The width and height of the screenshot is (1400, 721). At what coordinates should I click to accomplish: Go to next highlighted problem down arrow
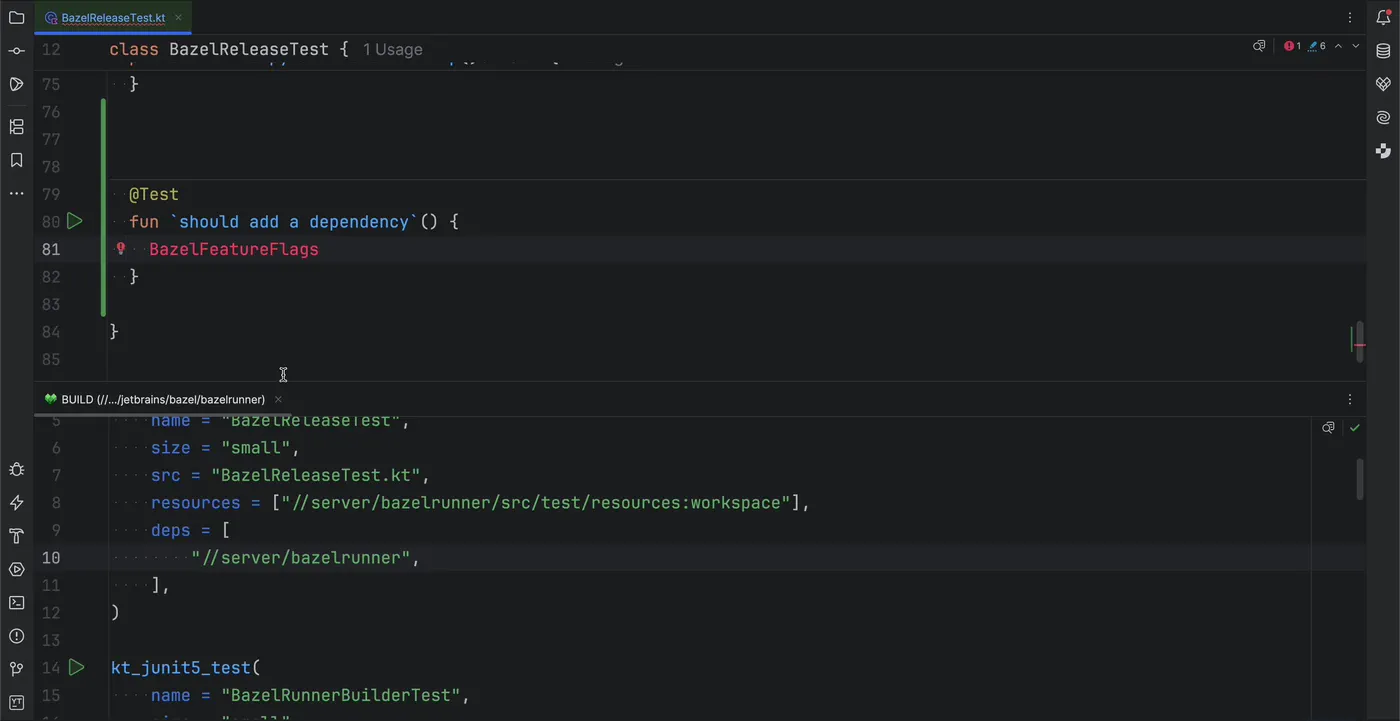coord(1356,46)
